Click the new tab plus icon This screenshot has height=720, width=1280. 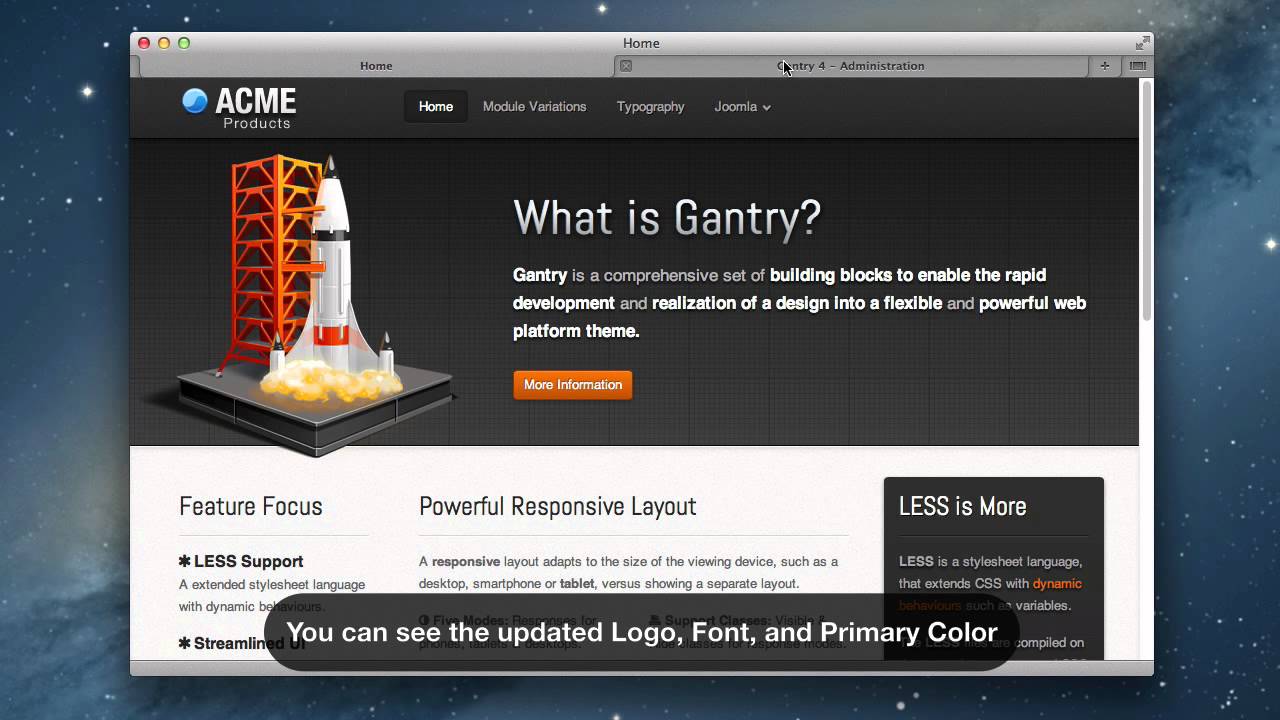point(1104,66)
